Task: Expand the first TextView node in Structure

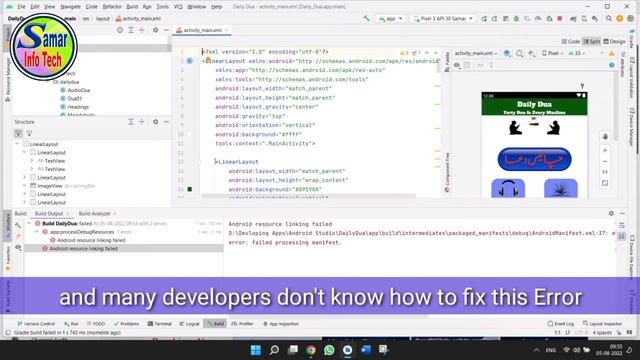Action: click(32, 161)
